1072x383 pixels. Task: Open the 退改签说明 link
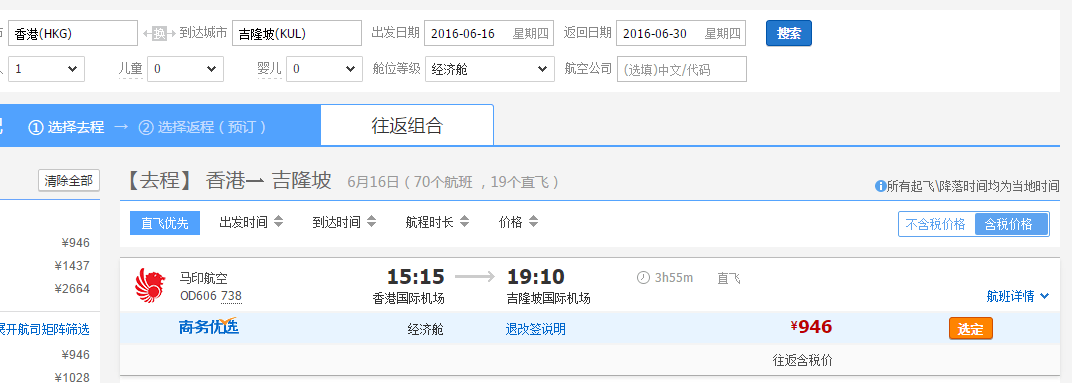point(536,330)
